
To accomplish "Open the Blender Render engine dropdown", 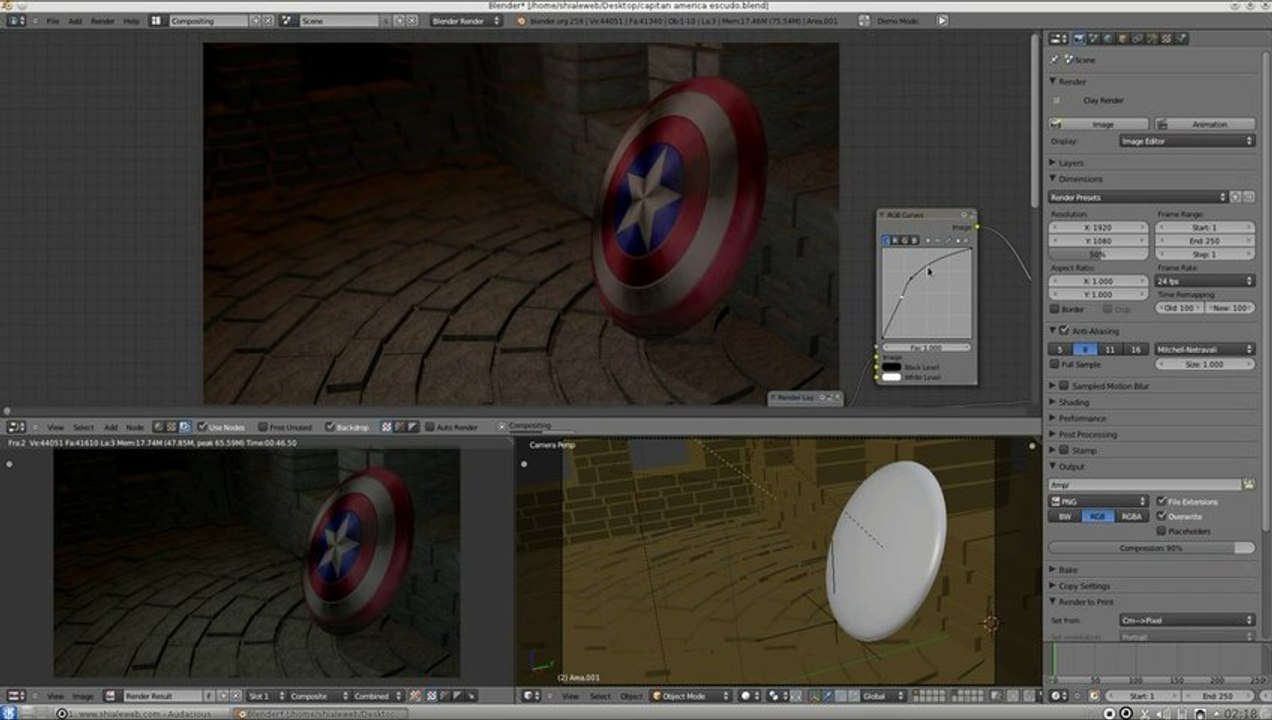I will [467, 20].
